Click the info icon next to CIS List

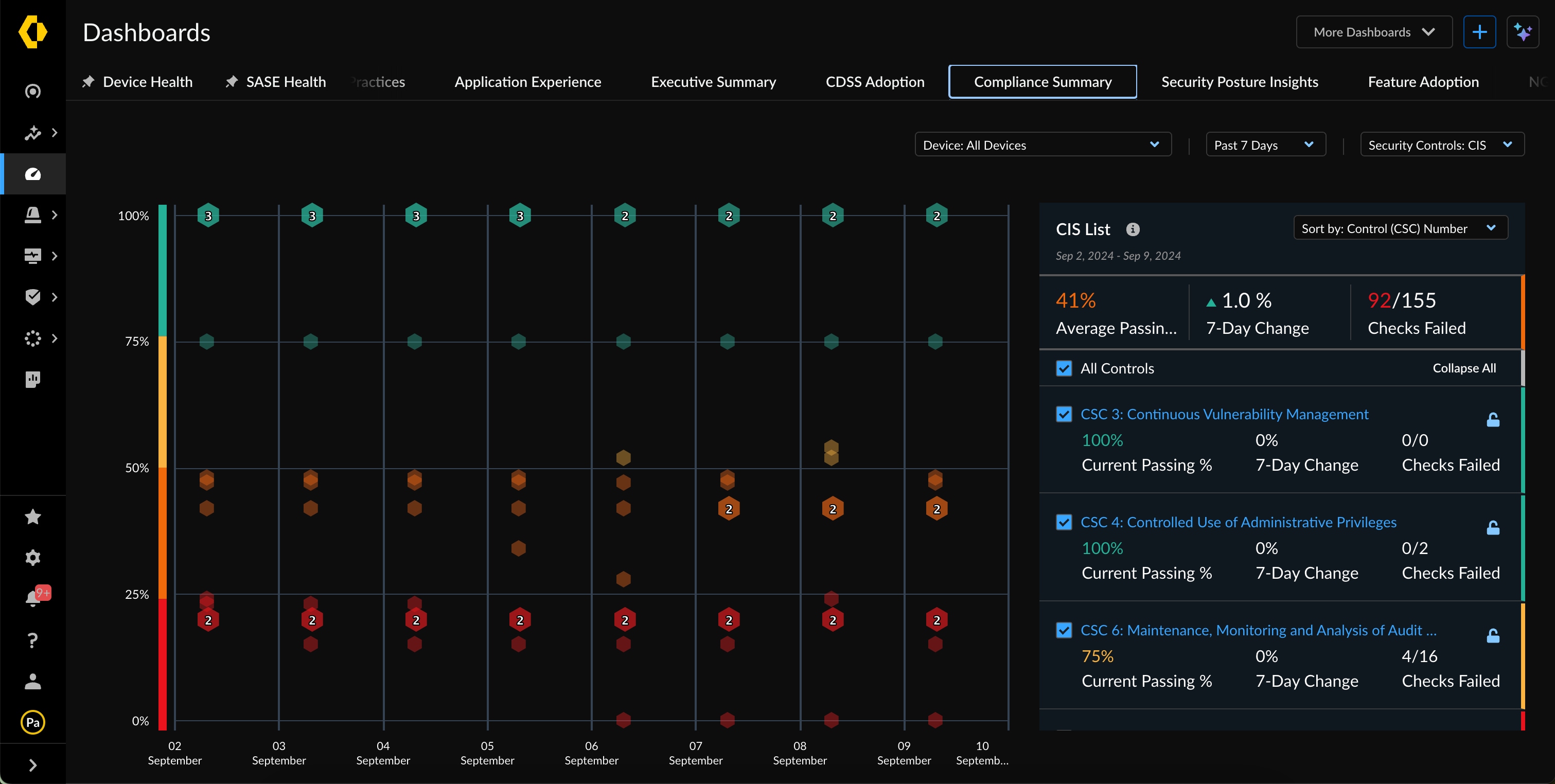click(x=1133, y=229)
